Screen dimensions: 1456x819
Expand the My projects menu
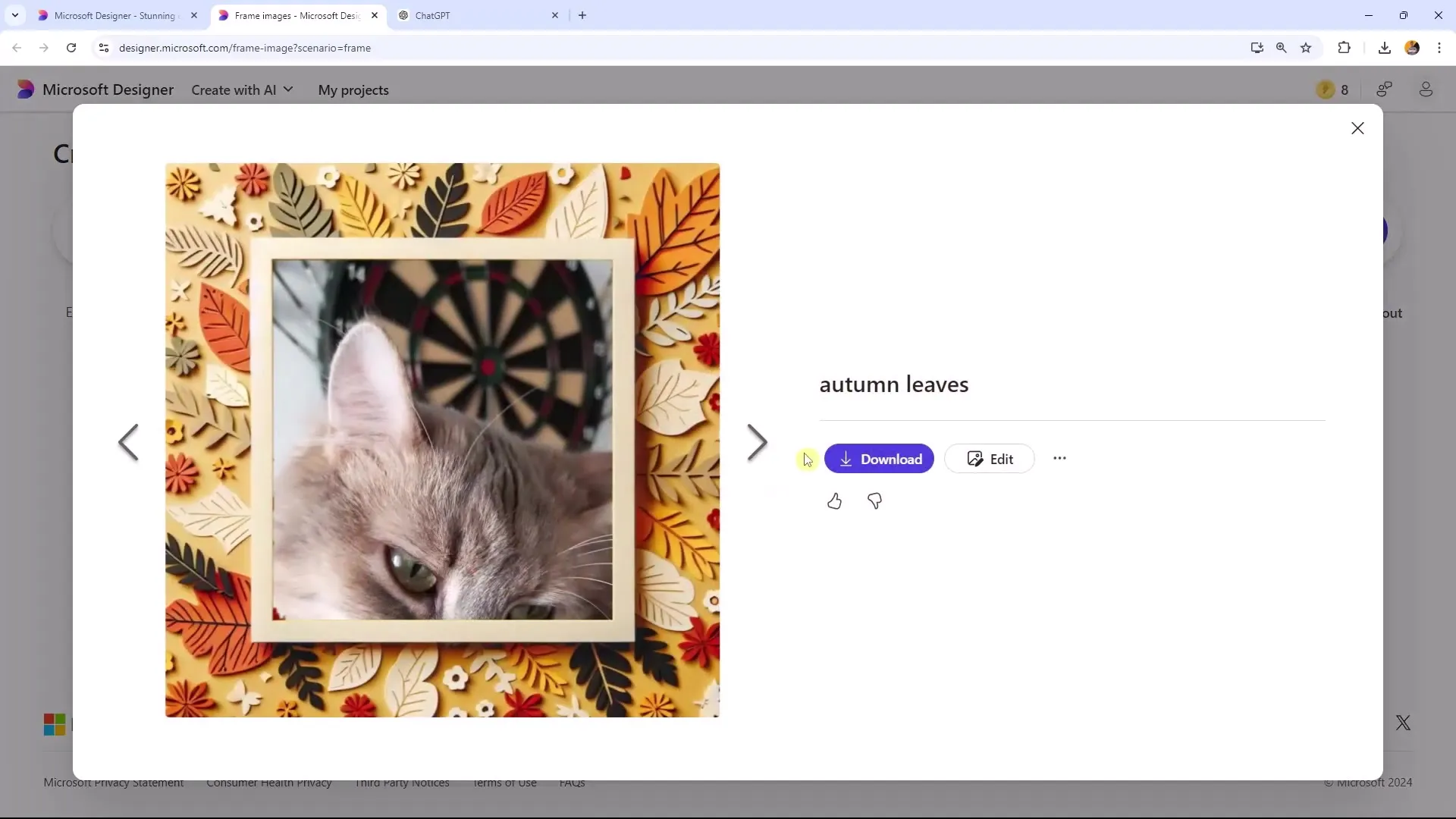(x=353, y=90)
